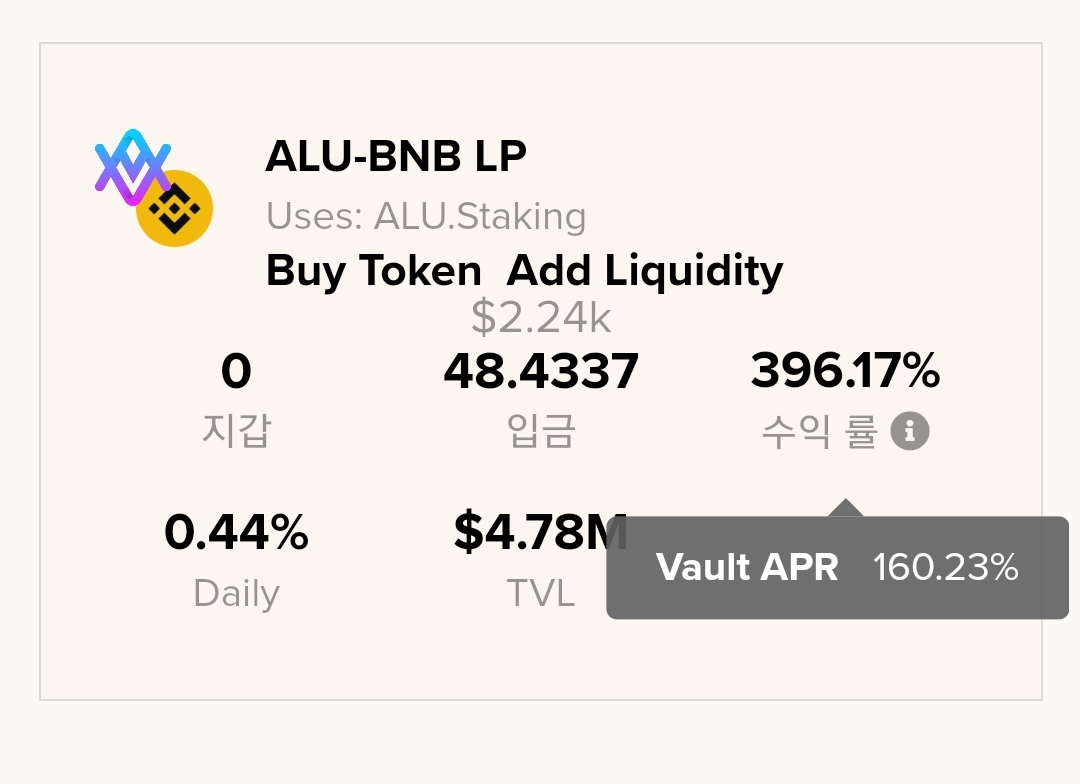The width and height of the screenshot is (1080, 784).
Task: Click the Uses: ALU.Staking text
Action: pos(426,216)
